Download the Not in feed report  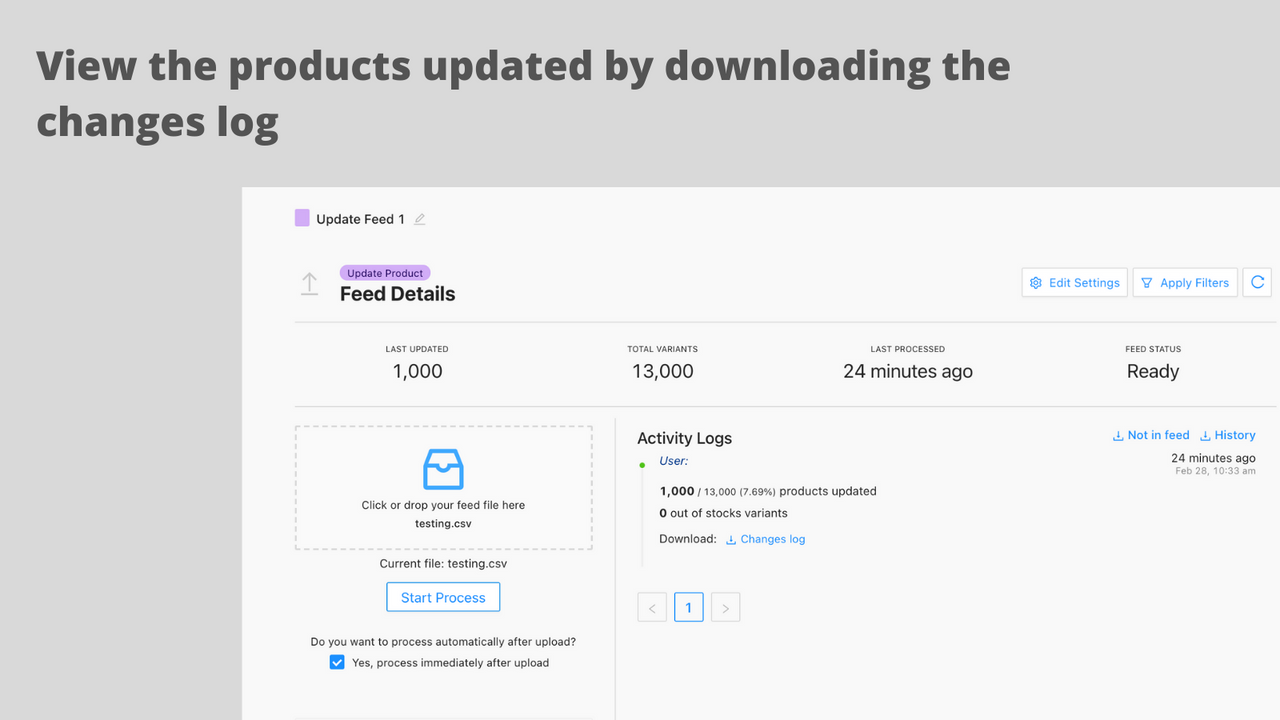click(x=1151, y=435)
